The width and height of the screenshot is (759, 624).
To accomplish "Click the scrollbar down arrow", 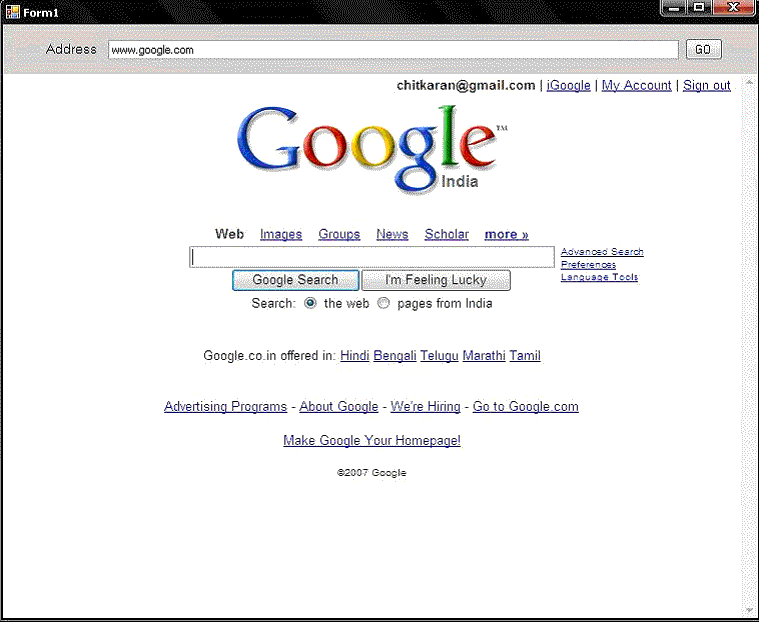I will [749, 610].
